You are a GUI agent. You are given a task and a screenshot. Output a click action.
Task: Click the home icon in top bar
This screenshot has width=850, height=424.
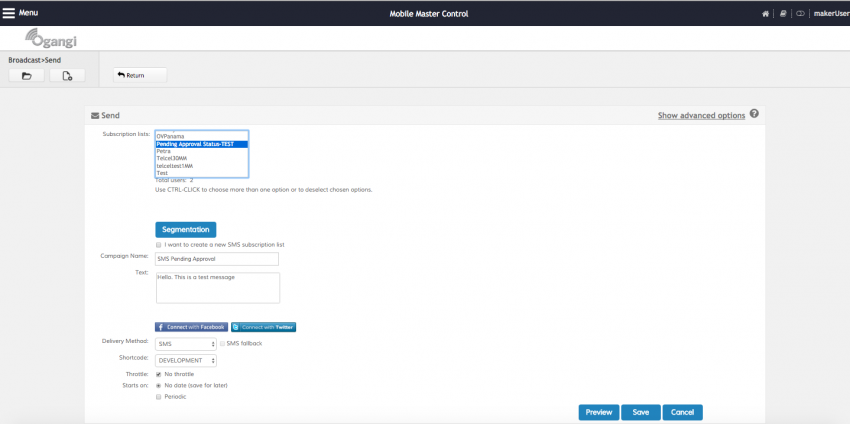(x=765, y=14)
